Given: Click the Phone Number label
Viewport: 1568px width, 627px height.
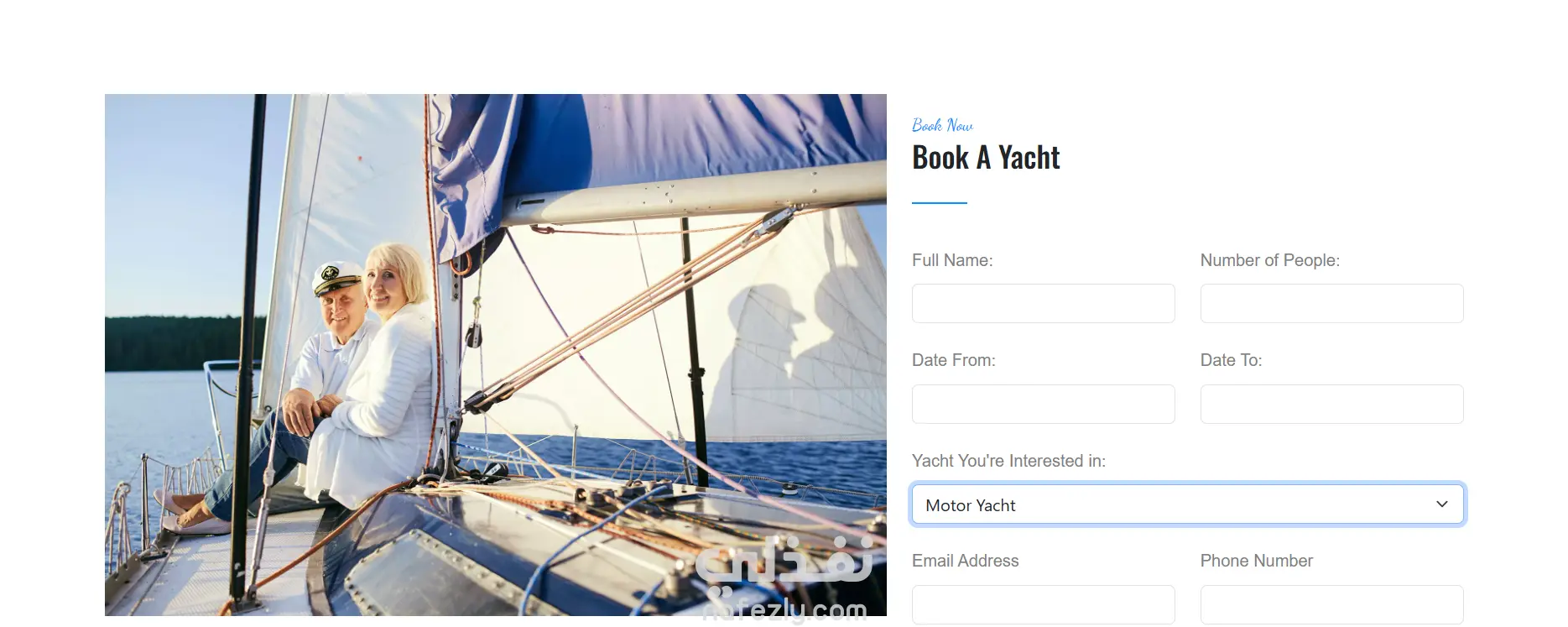Looking at the screenshot, I should pos(1256,561).
